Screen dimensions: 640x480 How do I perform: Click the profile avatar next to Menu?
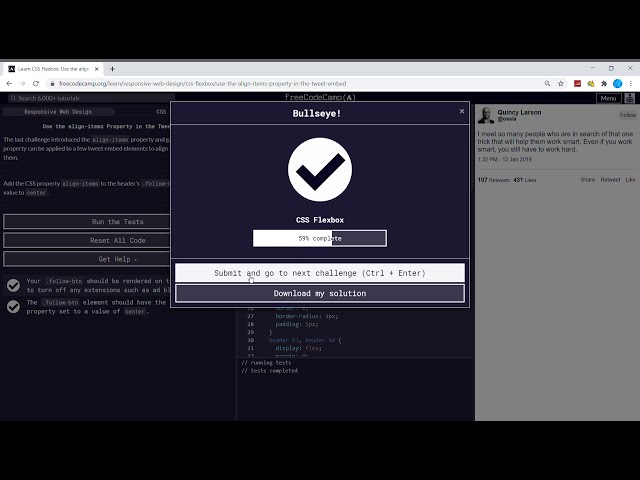630,98
